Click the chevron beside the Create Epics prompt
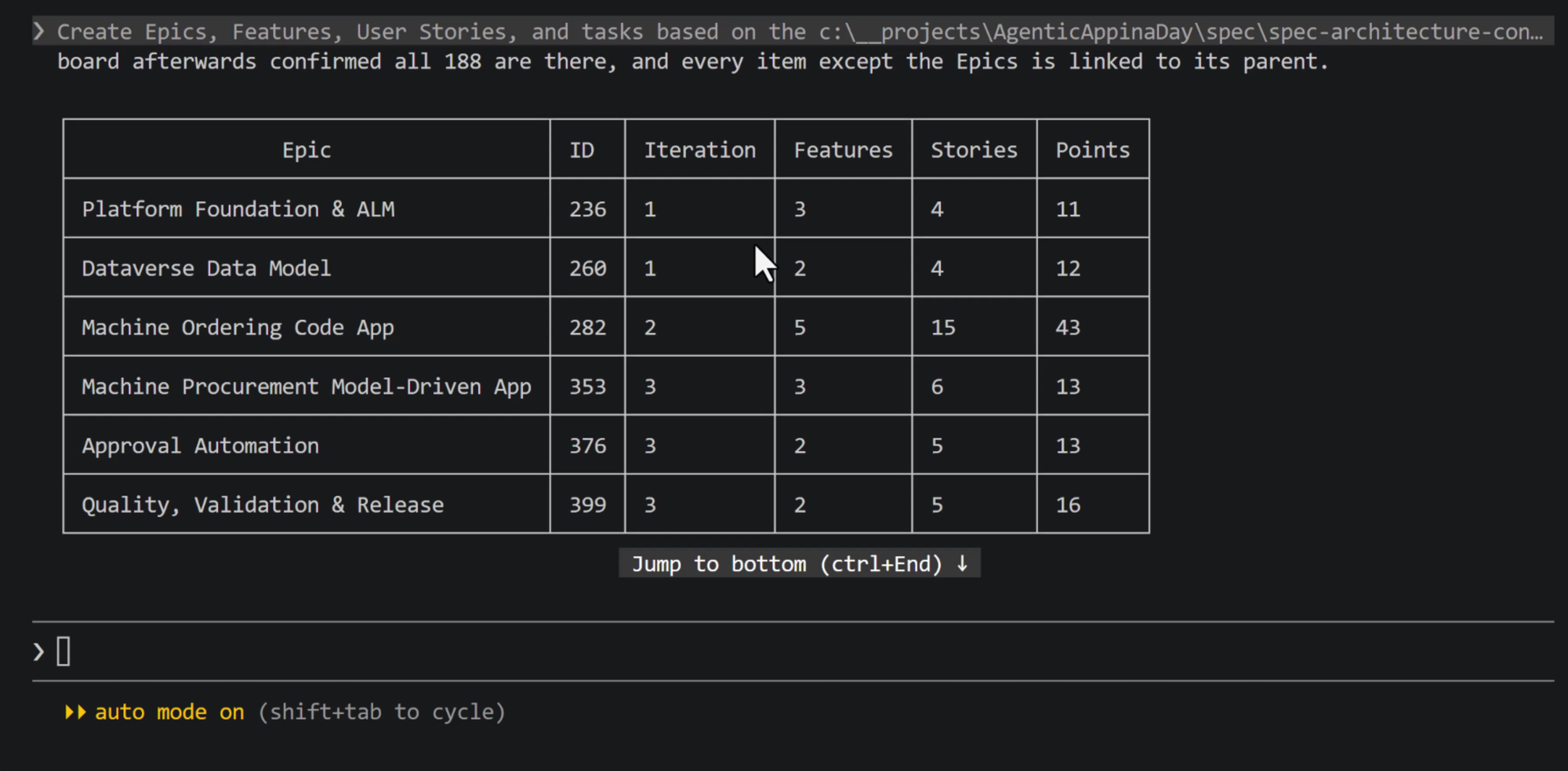1568x771 pixels. tap(39, 31)
